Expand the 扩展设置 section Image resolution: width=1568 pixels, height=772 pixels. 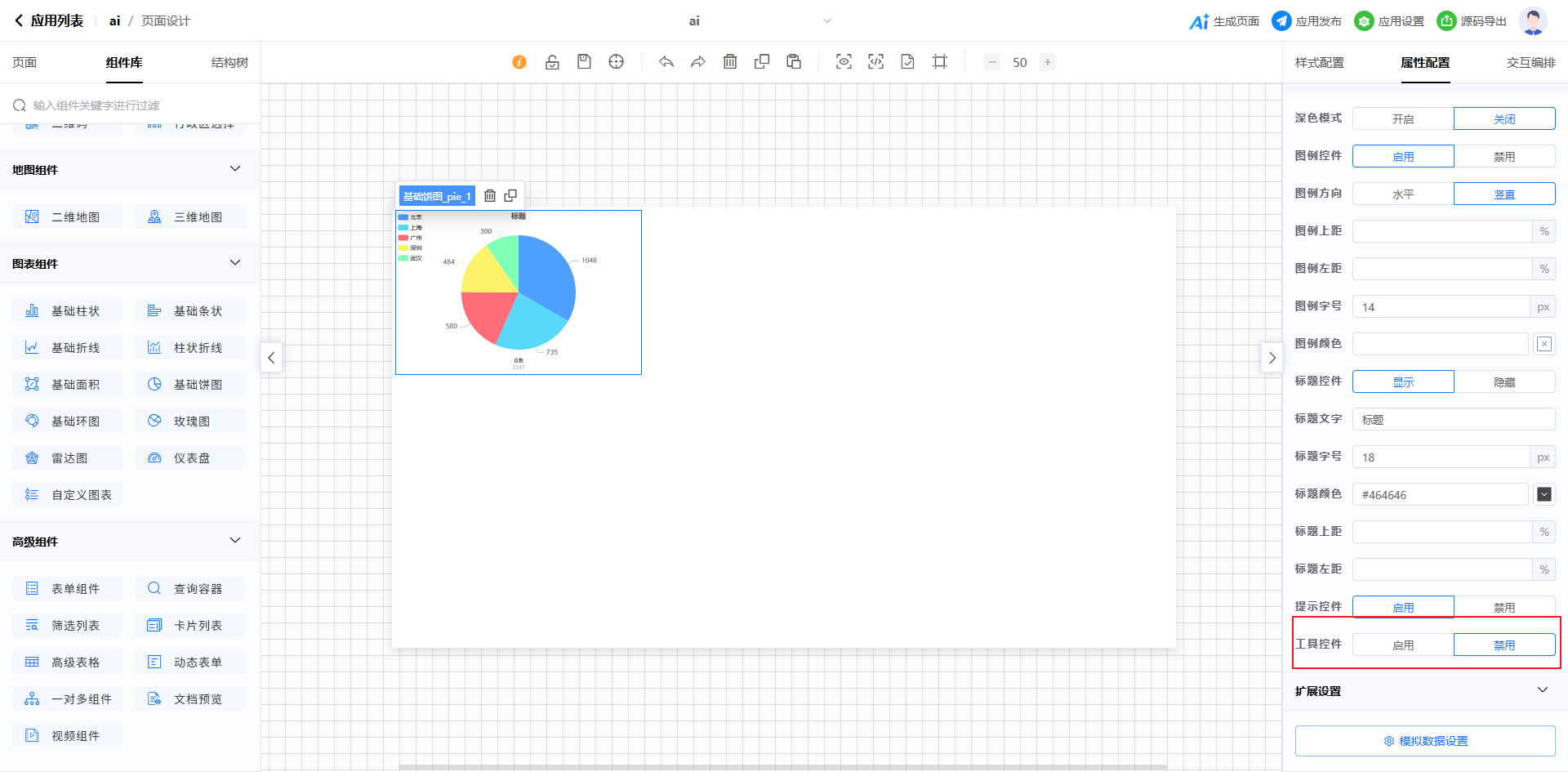click(1542, 690)
